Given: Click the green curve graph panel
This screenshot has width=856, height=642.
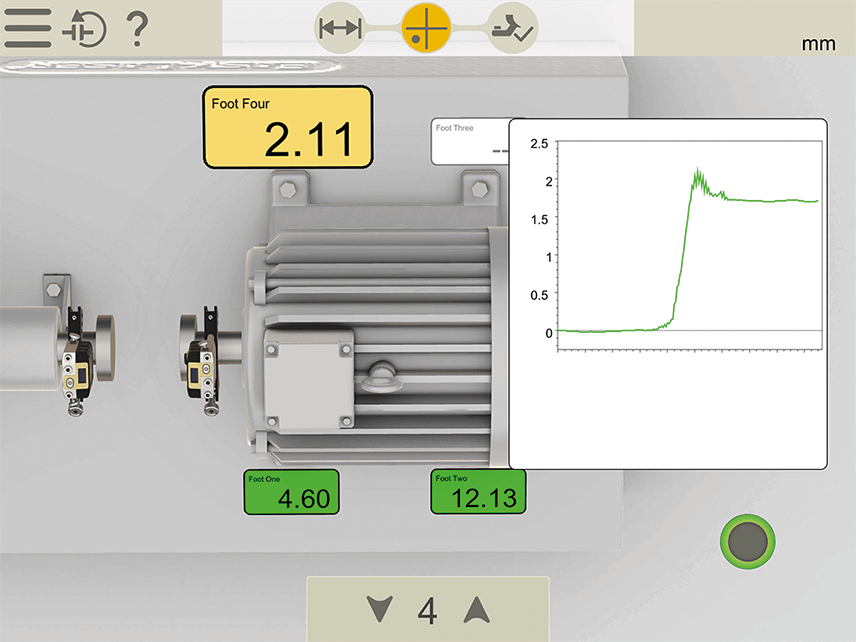Looking at the screenshot, I should [x=668, y=293].
